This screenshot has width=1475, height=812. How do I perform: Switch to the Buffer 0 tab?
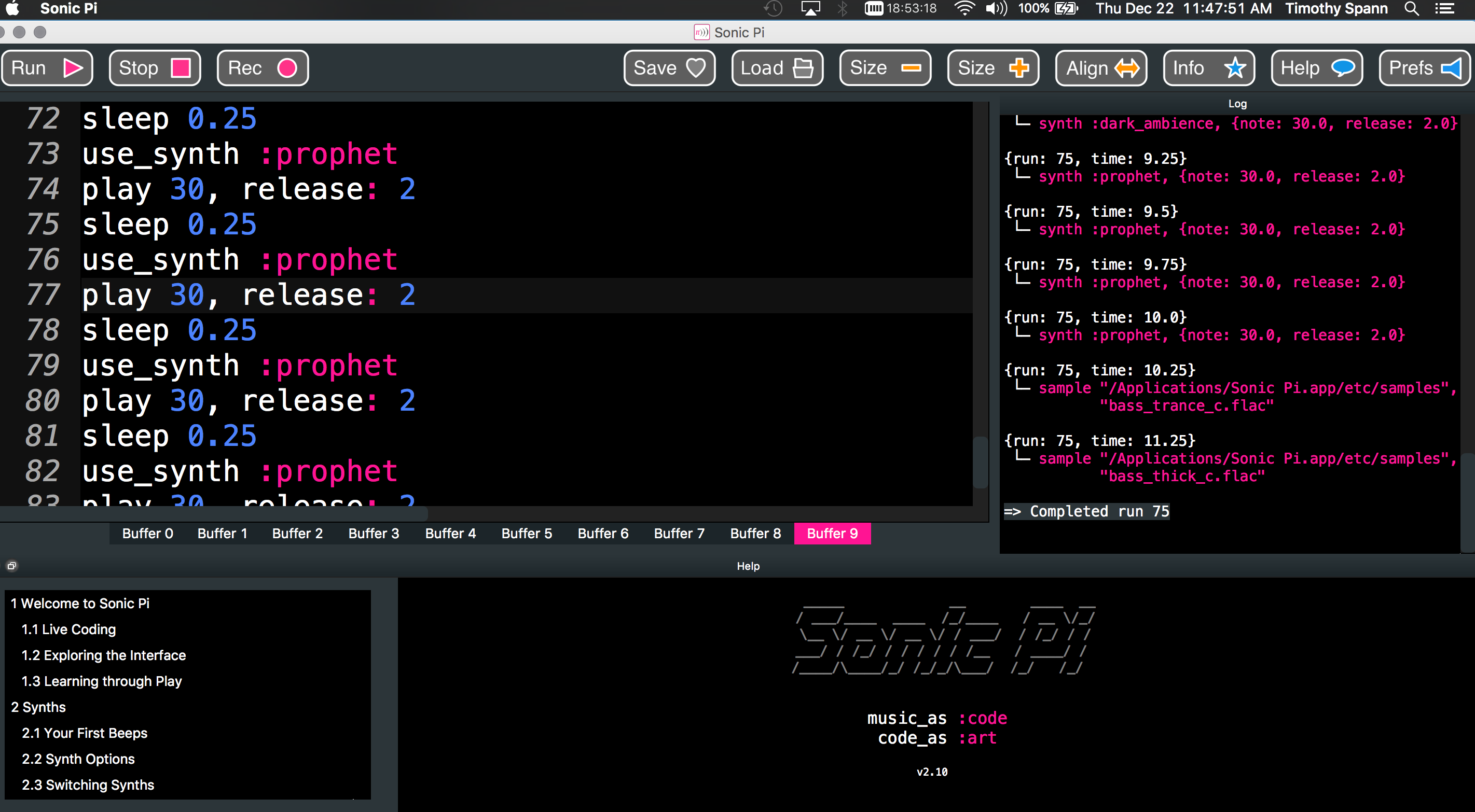(x=147, y=534)
